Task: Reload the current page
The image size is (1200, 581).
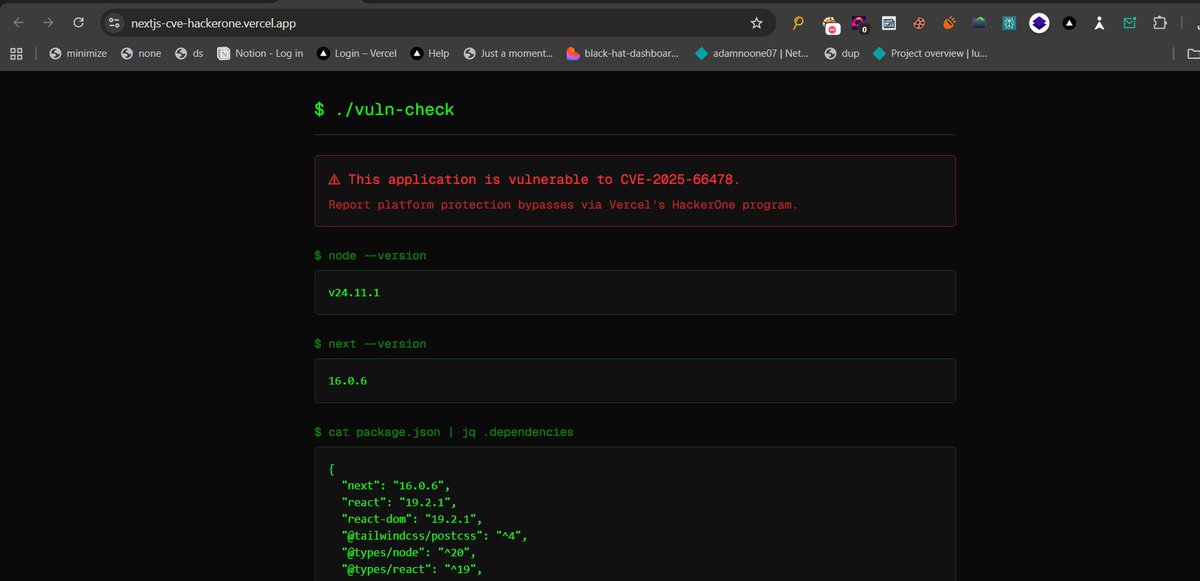Action: click(x=78, y=22)
